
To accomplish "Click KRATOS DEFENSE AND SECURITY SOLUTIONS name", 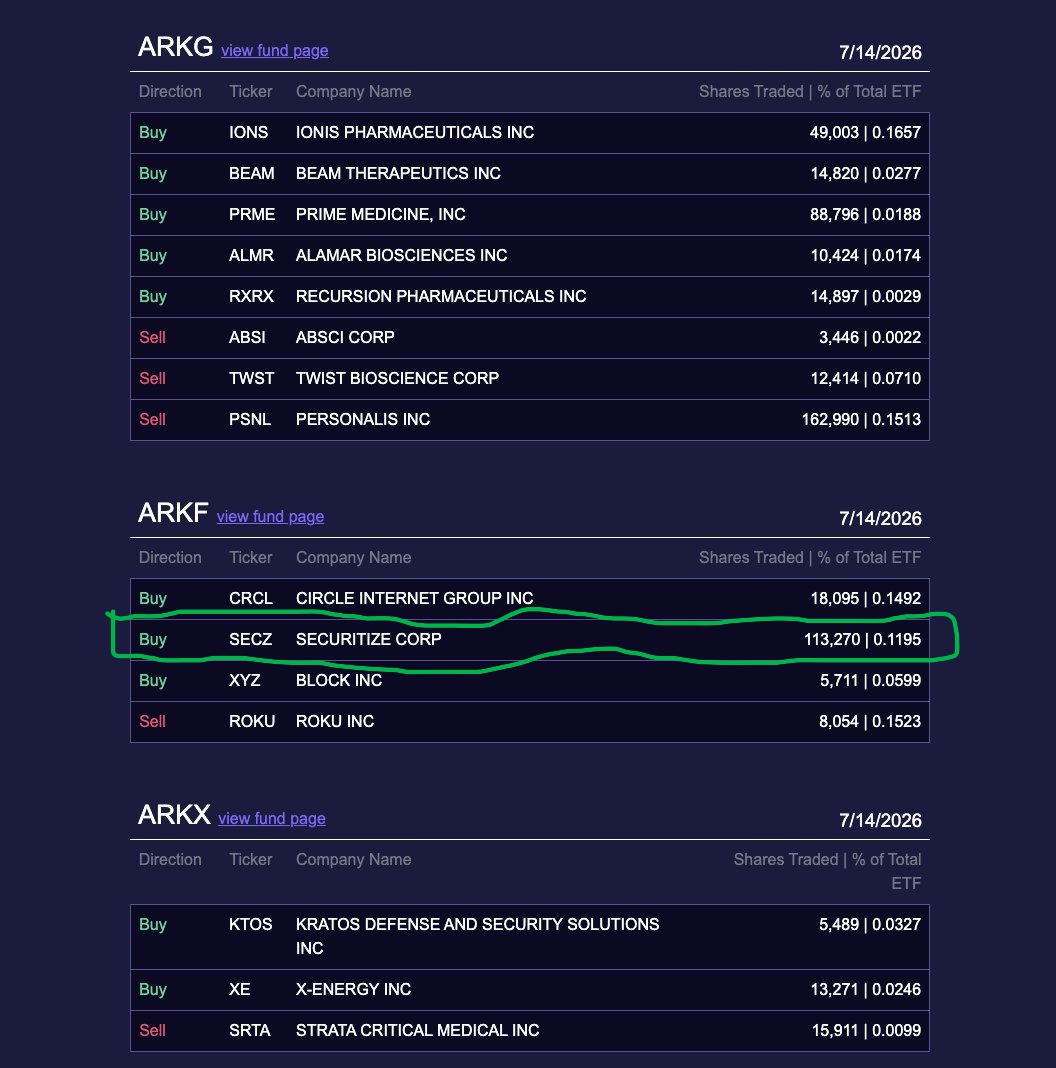I will (x=478, y=936).
